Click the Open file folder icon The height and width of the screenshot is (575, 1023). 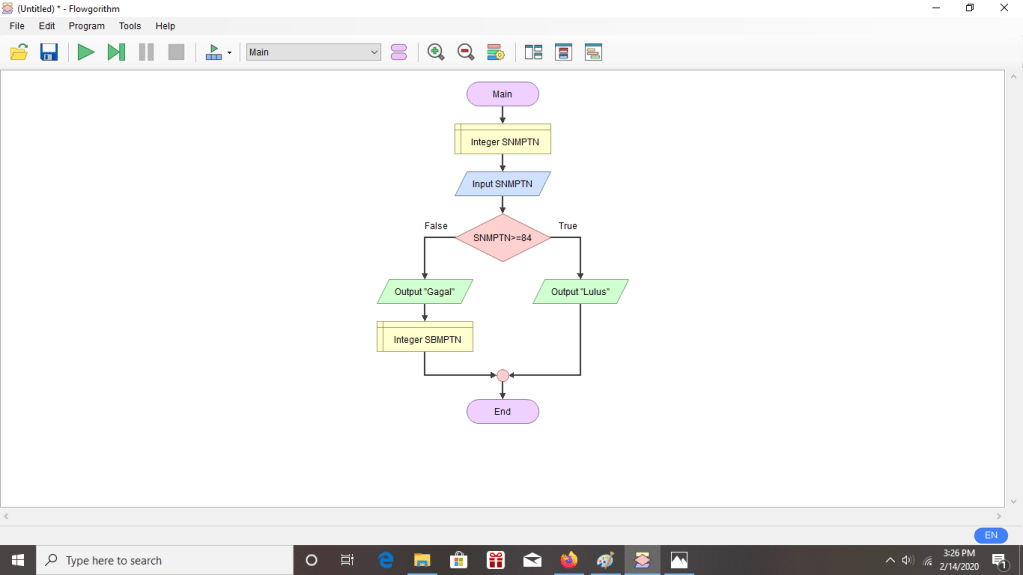pos(19,52)
